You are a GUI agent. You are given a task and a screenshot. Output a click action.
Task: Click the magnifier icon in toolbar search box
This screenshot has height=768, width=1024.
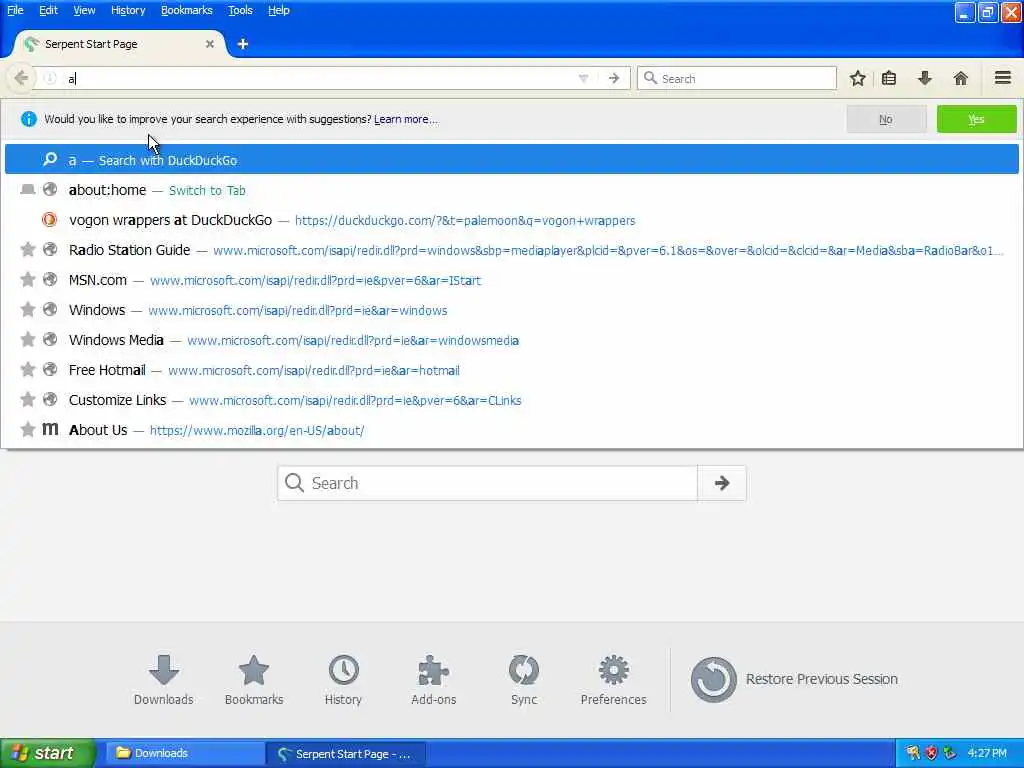point(650,78)
